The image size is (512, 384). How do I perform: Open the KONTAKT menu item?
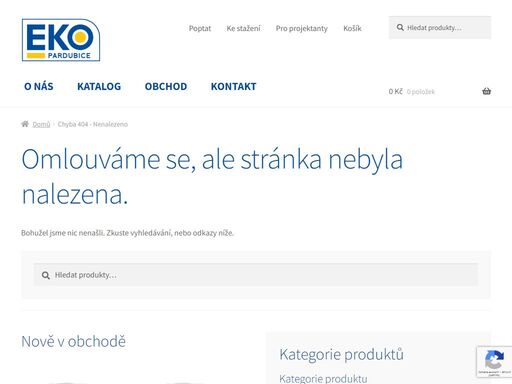[x=234, y=86]
